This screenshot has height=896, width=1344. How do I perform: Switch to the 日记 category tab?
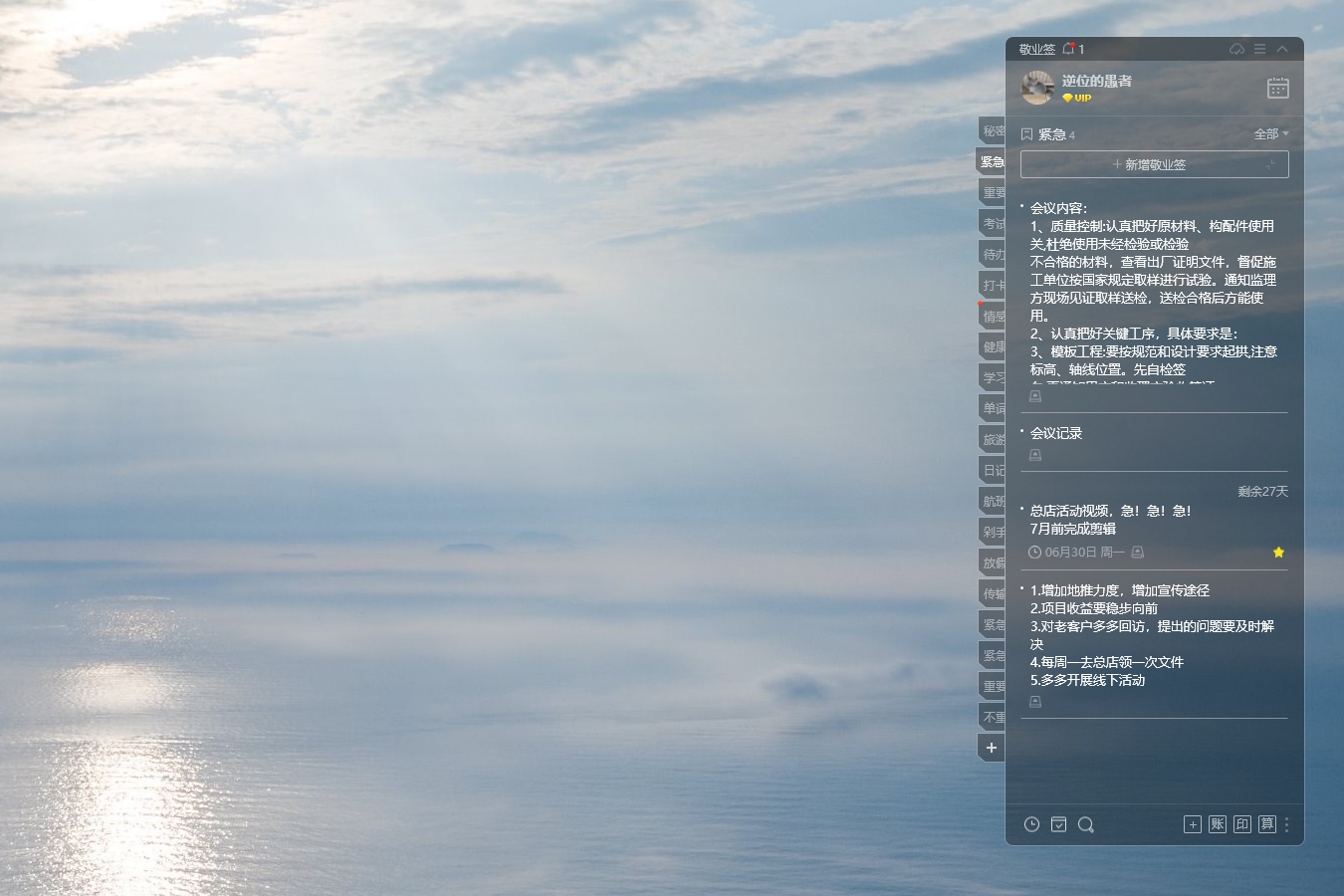[992, 471]
